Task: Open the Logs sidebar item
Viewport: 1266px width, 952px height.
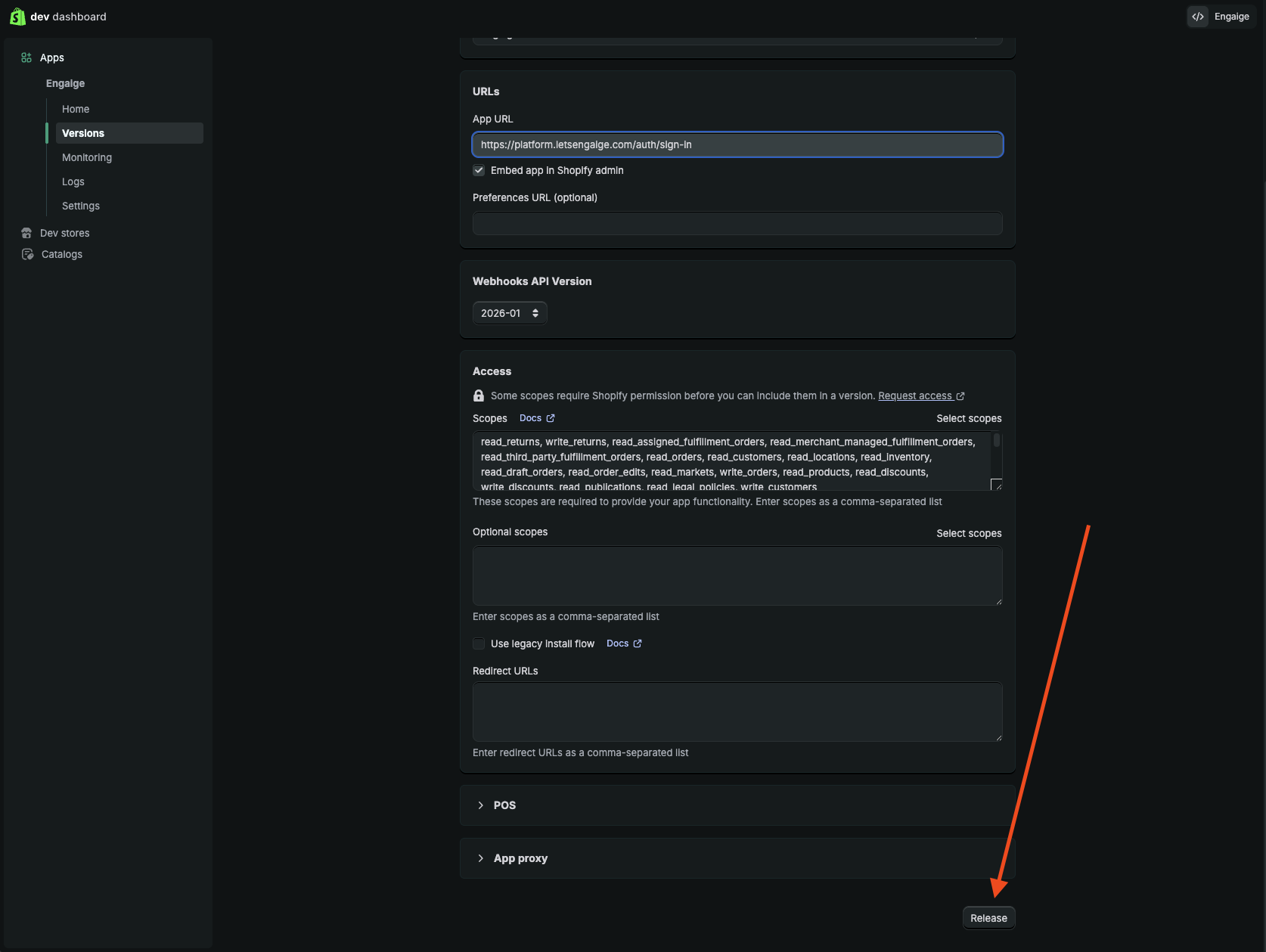Action: click(x=73, y=181)
